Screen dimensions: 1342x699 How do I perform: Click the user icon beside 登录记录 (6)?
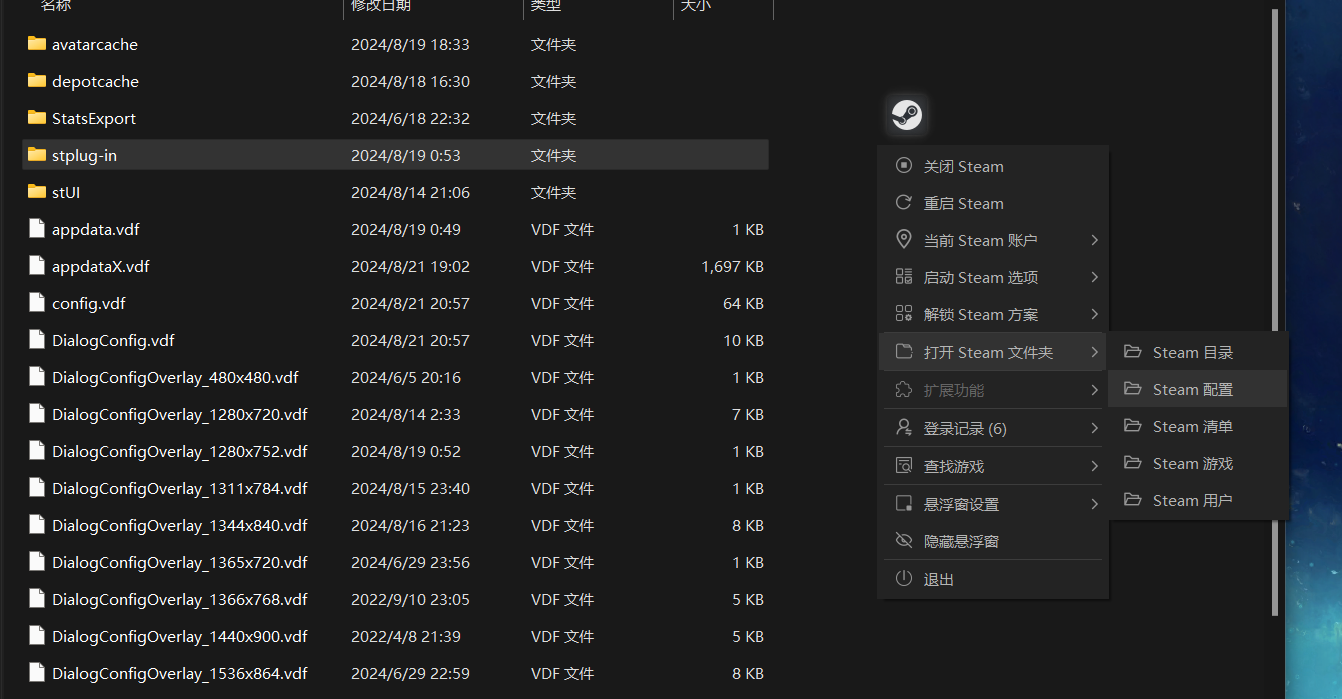pos(904,428)
